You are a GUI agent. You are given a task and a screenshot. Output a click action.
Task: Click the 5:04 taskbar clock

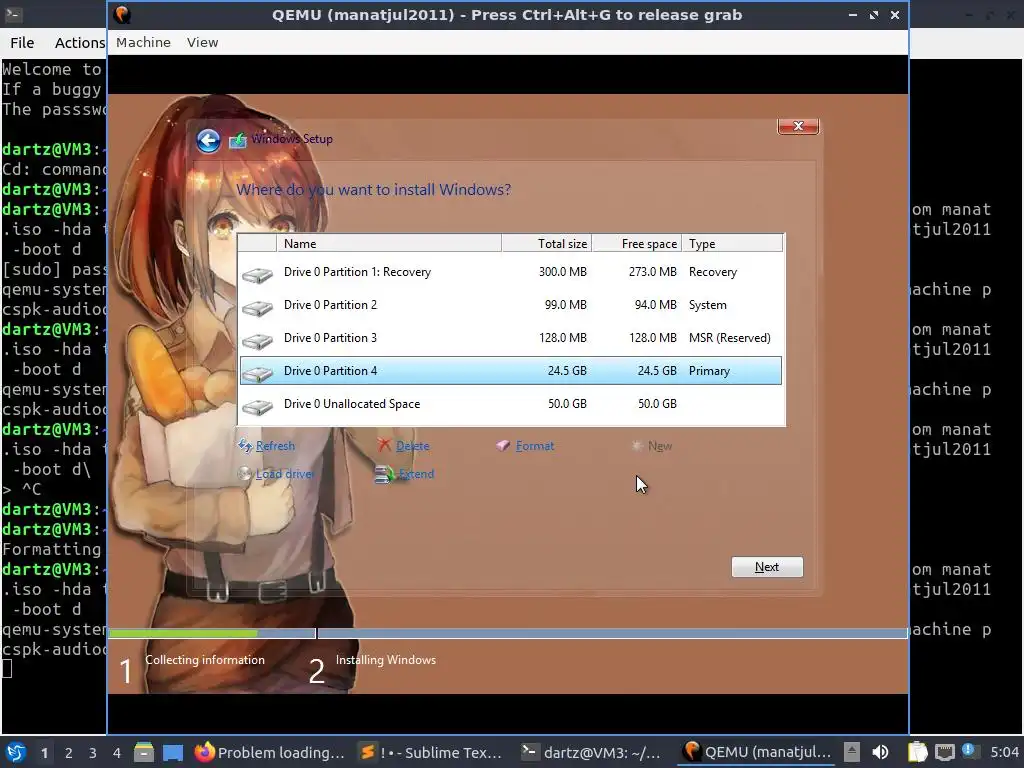pyautogui.click(x=1004, y=752)
